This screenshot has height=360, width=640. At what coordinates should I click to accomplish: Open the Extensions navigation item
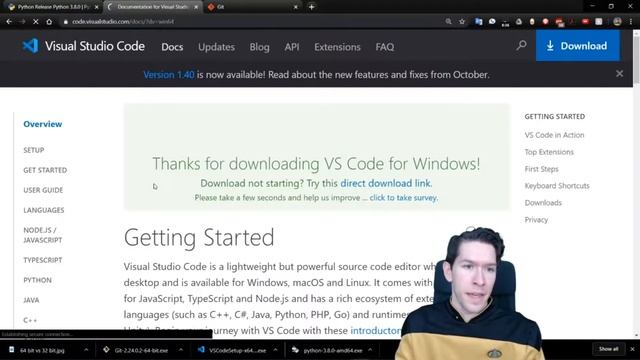click(x=337, y=47)
